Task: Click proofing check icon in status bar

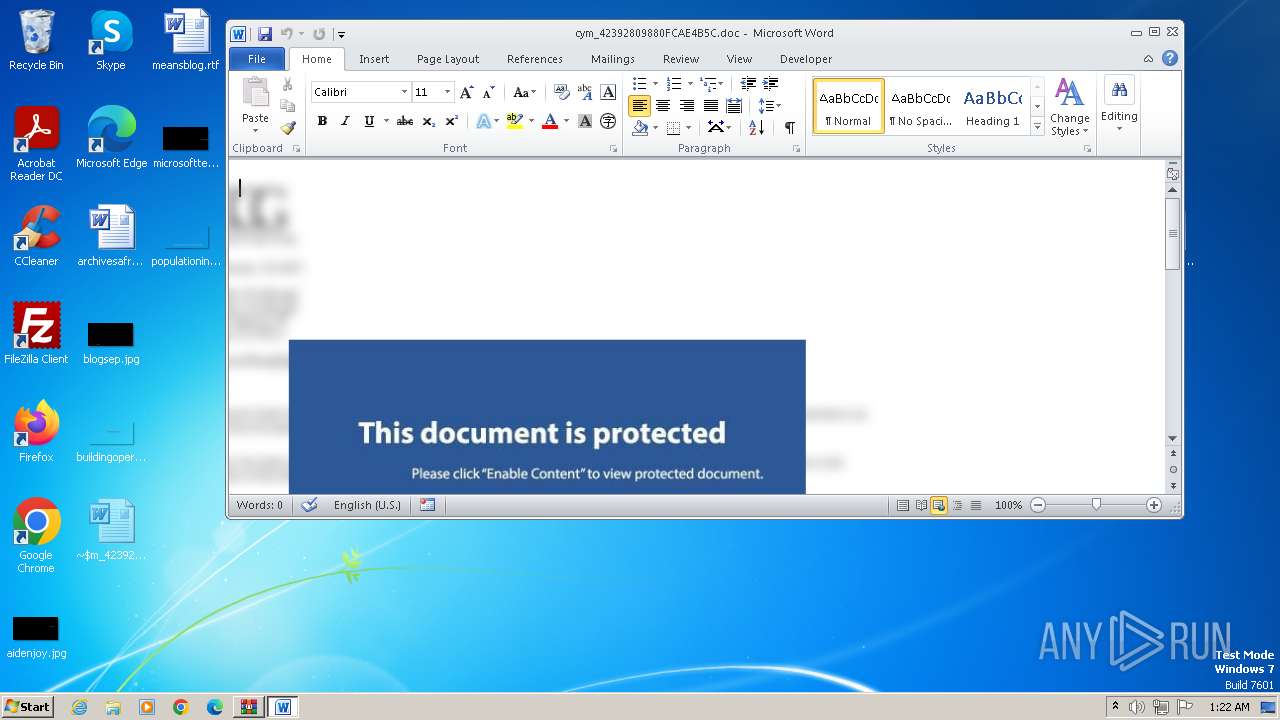Action: 309,505
